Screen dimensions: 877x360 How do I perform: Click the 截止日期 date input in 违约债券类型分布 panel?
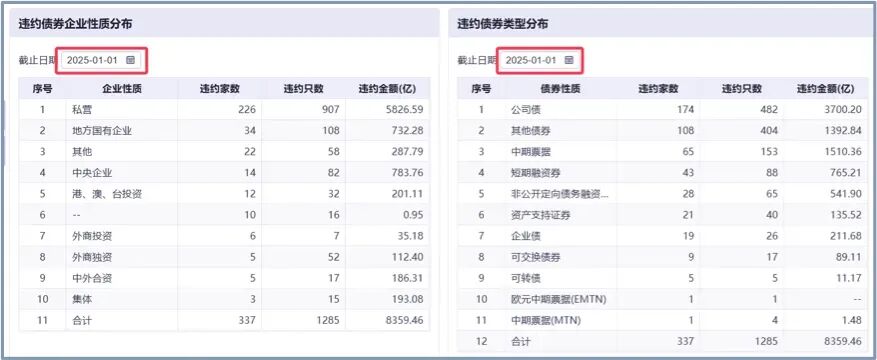tap(539, 60)
